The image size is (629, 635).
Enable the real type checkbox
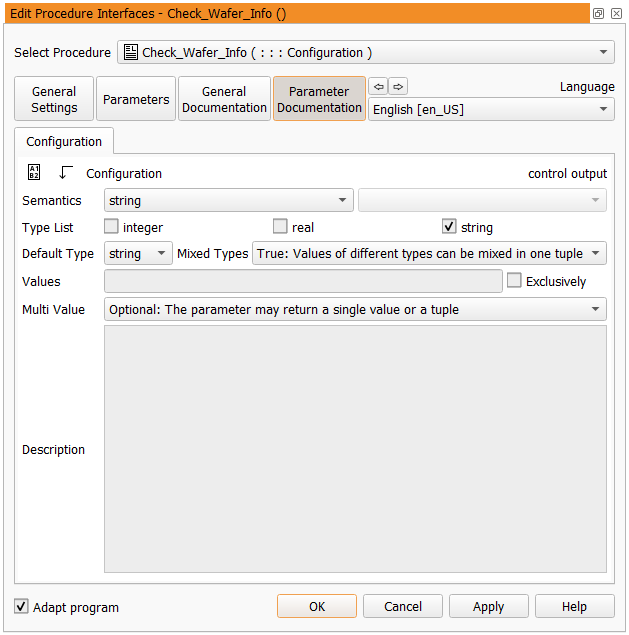(280, 227)
